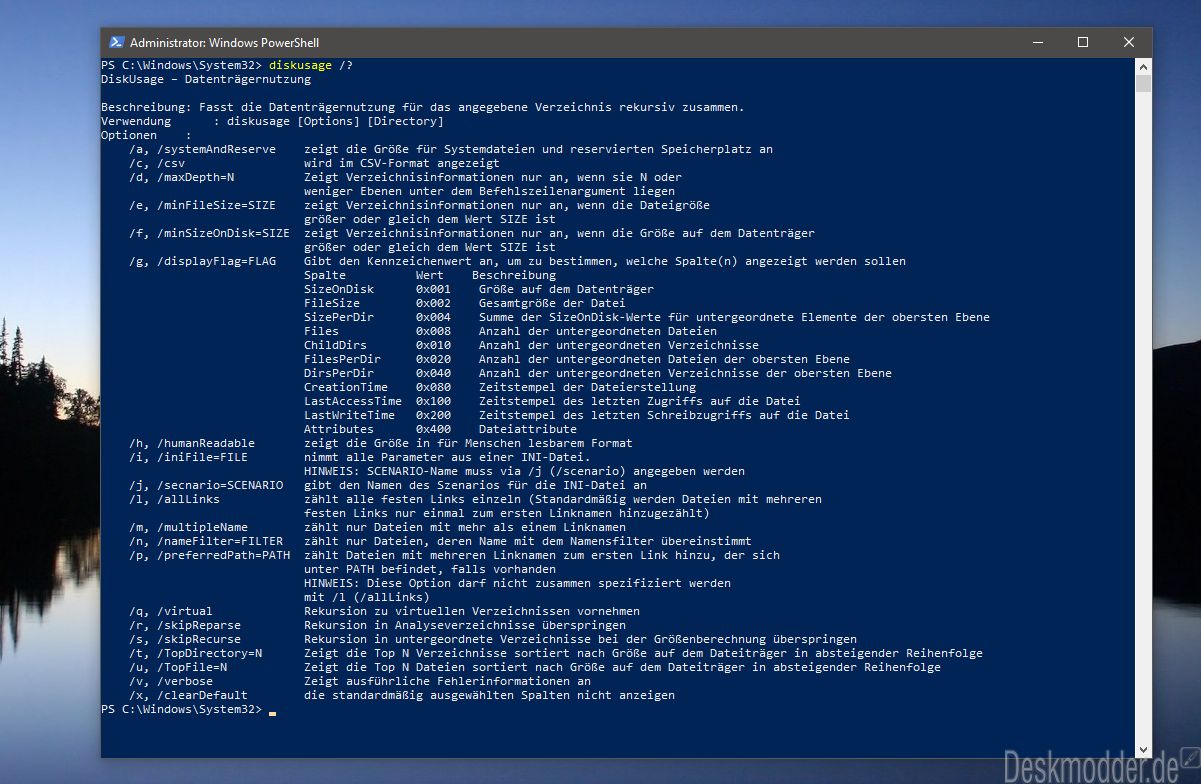
Task: Click the value "0x400"
Action: click(434, 429)
